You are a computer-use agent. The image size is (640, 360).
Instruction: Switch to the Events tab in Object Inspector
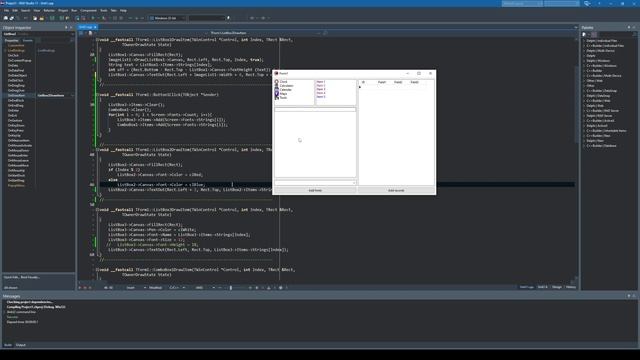click(x=27, y=40)
